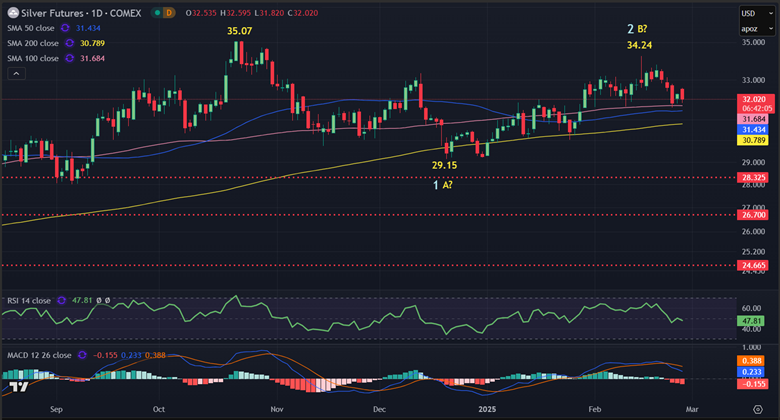The width and height of the screenshot is (780, 420).
Task: Click the SMA 100 purple loading icon
Action: click(x=70, y=58)
